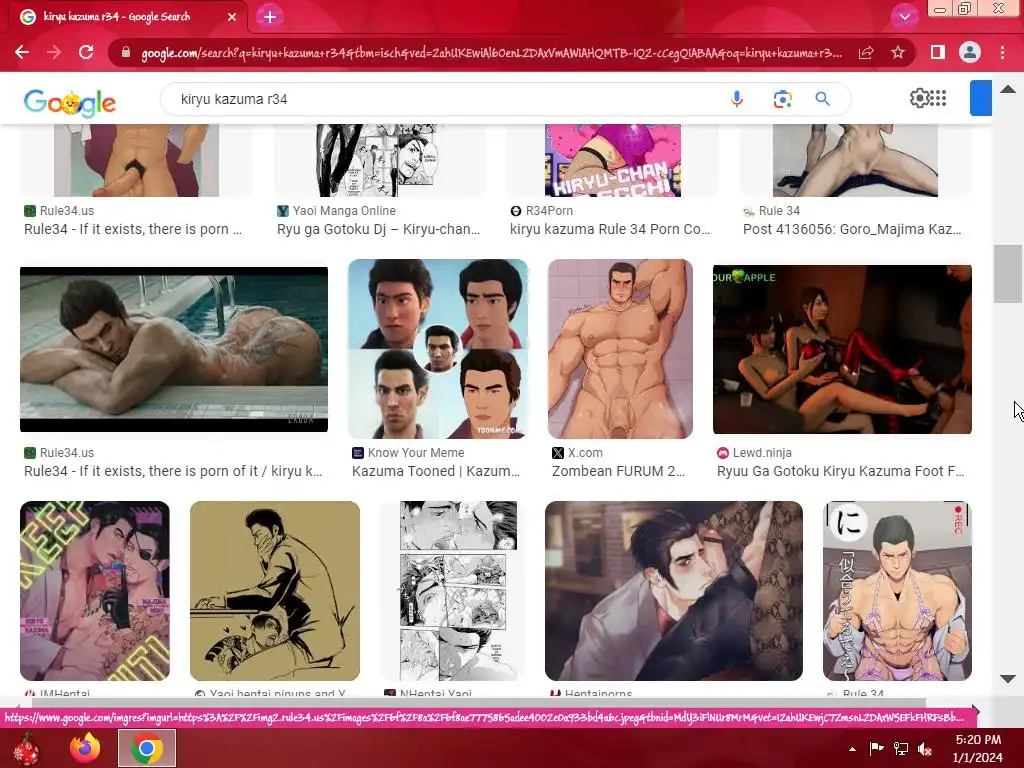The image size is (1024, 768).
Task: Click the browser forward arrow
Action: (x=54, y=52)
